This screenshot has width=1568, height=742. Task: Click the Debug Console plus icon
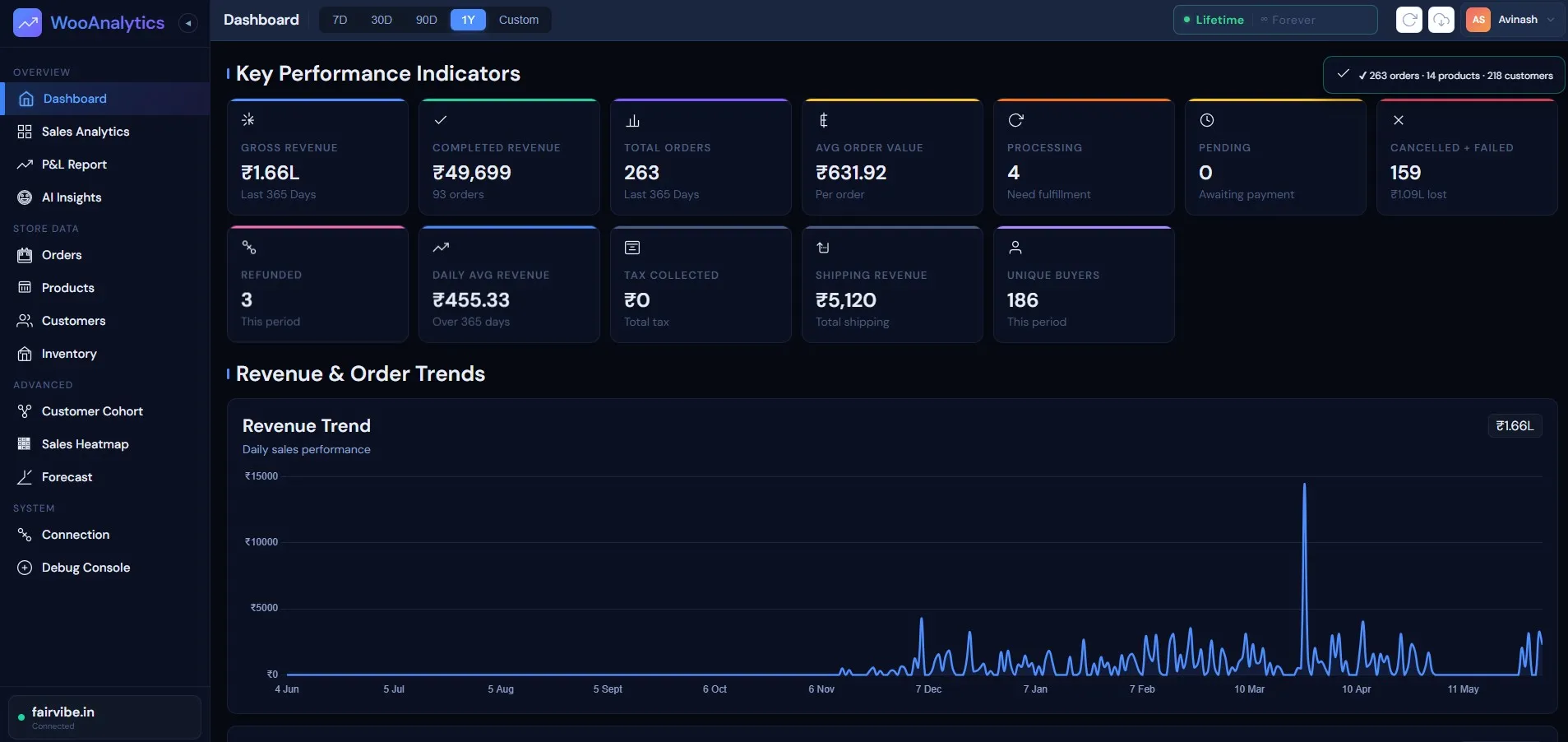(25, 568)
